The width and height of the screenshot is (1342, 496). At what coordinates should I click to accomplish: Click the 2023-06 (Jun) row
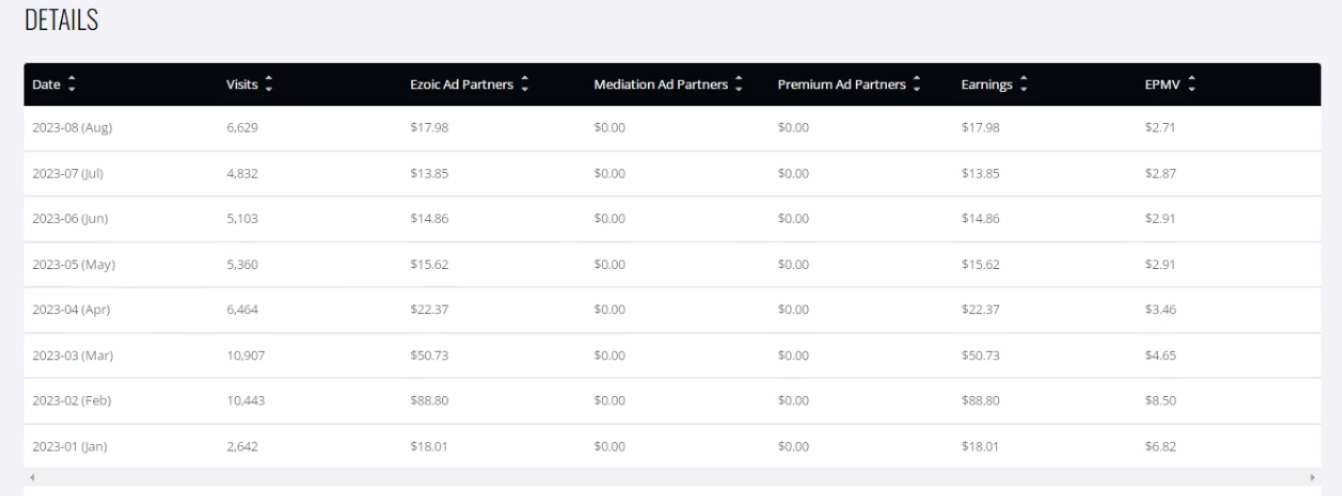[672, 219]
